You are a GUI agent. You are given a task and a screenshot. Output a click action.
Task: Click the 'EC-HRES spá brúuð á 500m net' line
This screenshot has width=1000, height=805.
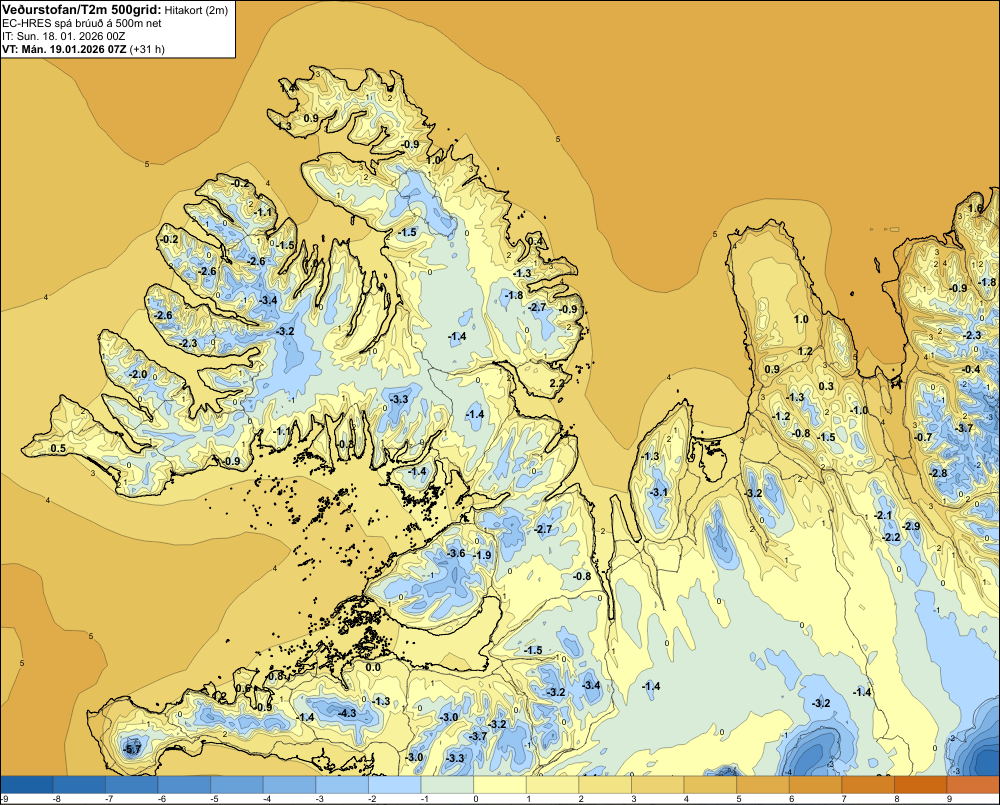click(x=82, y=23)
